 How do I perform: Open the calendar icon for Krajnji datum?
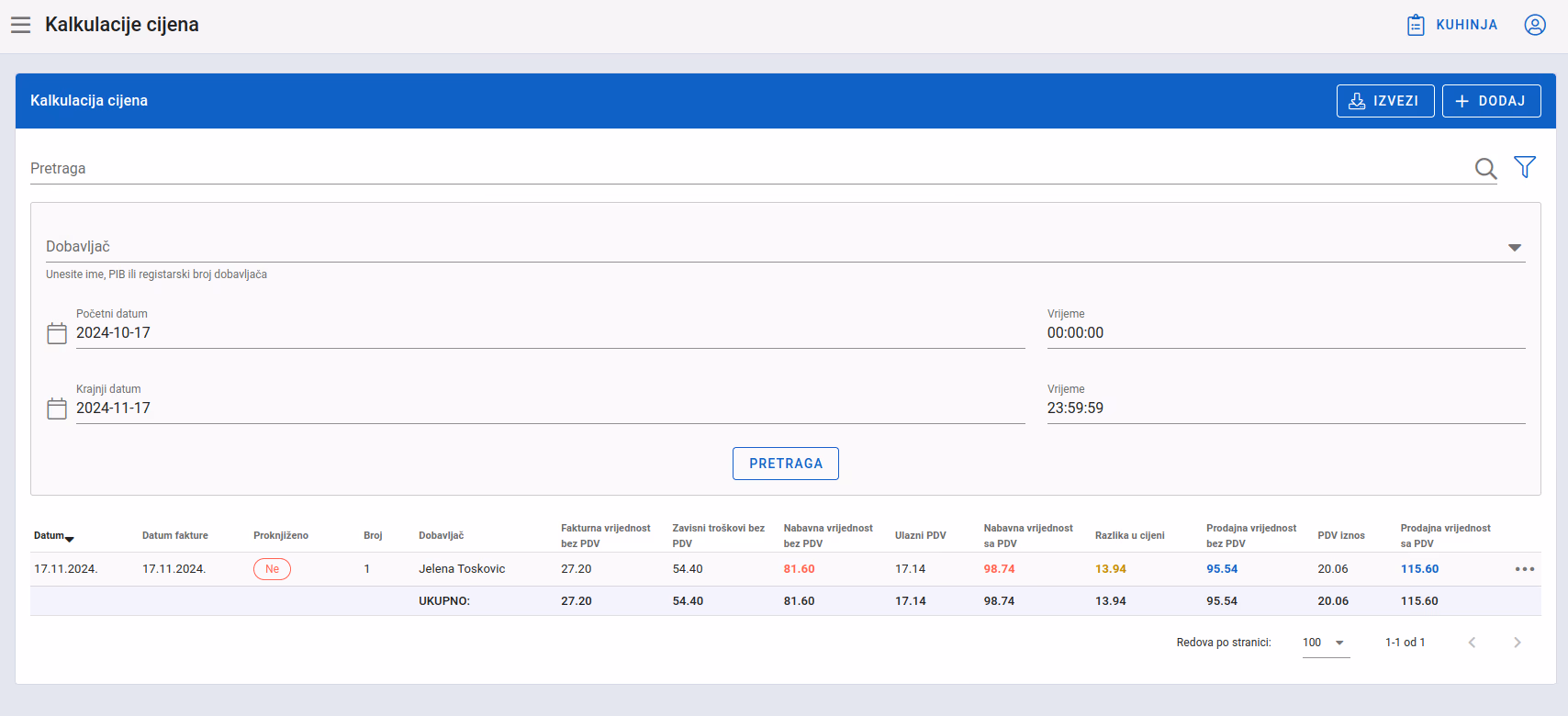coord(57,408)
